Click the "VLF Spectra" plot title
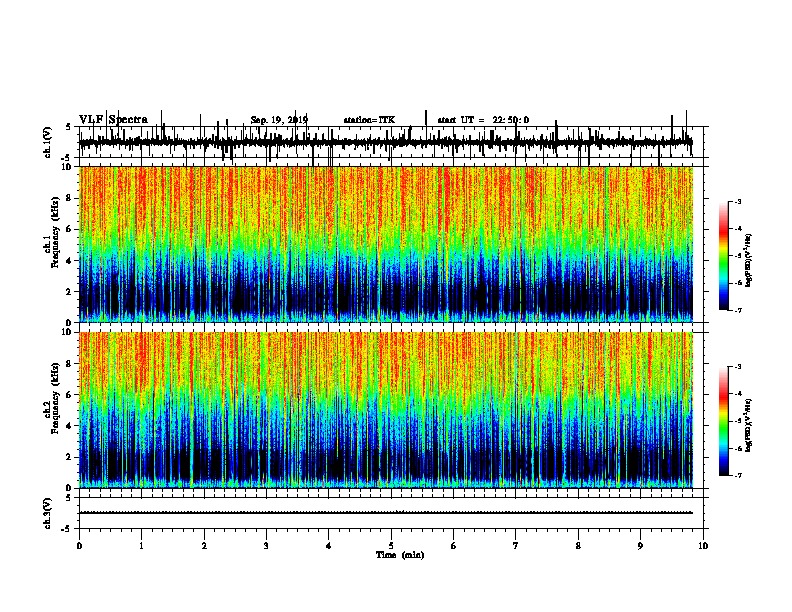Image resolution: width=792 pixels, height=612 pixels. [x=114, y=120]
